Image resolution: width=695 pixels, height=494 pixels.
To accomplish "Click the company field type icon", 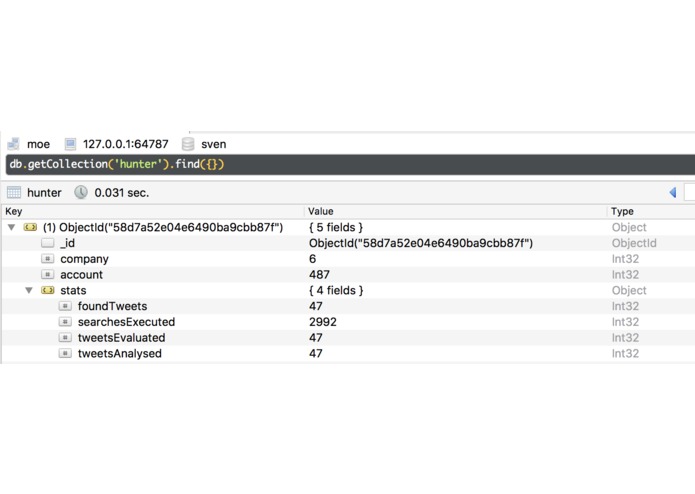I will (x=47, y=259).
